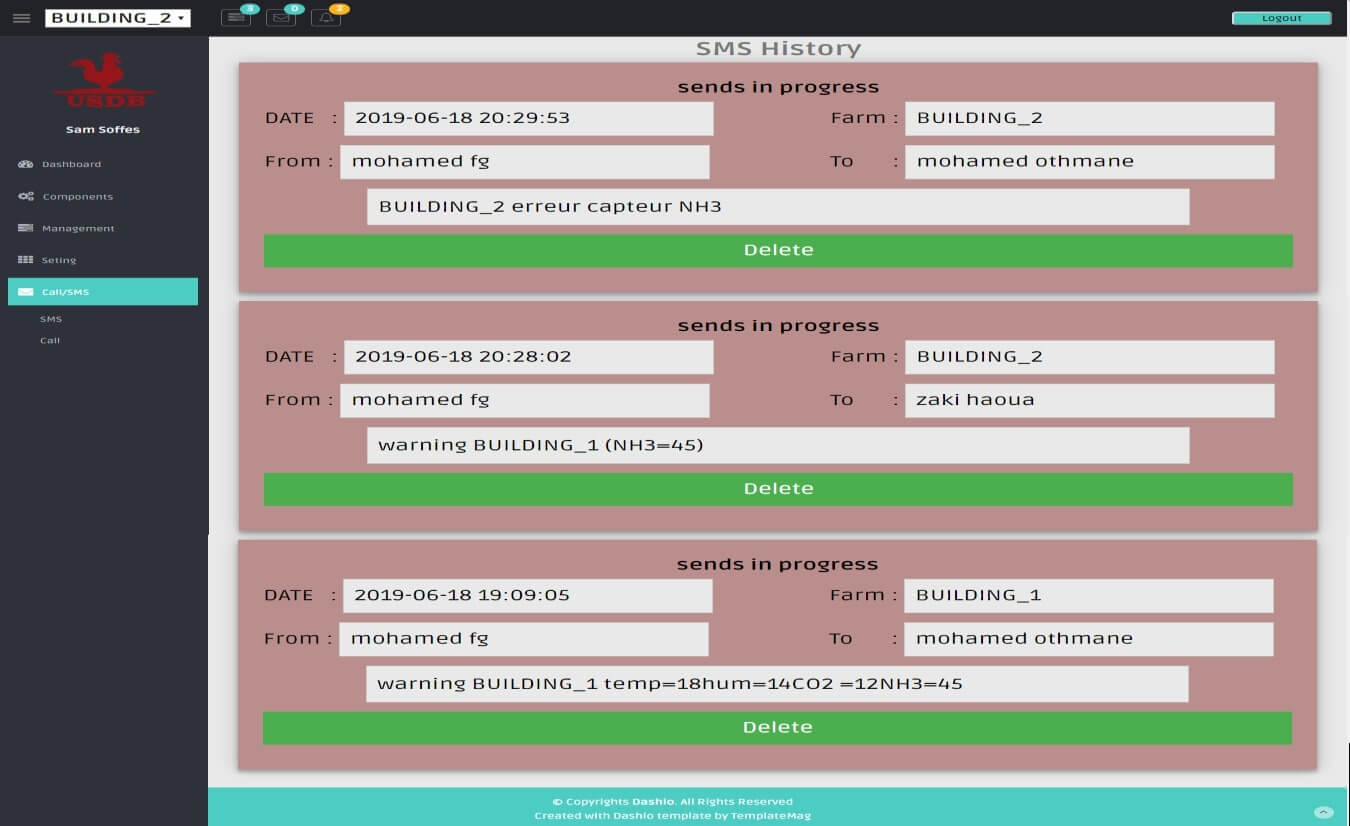Viewport: 1350px width, 826px height.
Task: Open the BUILDING_2 selector dropdown
Action: click(117, 17)
